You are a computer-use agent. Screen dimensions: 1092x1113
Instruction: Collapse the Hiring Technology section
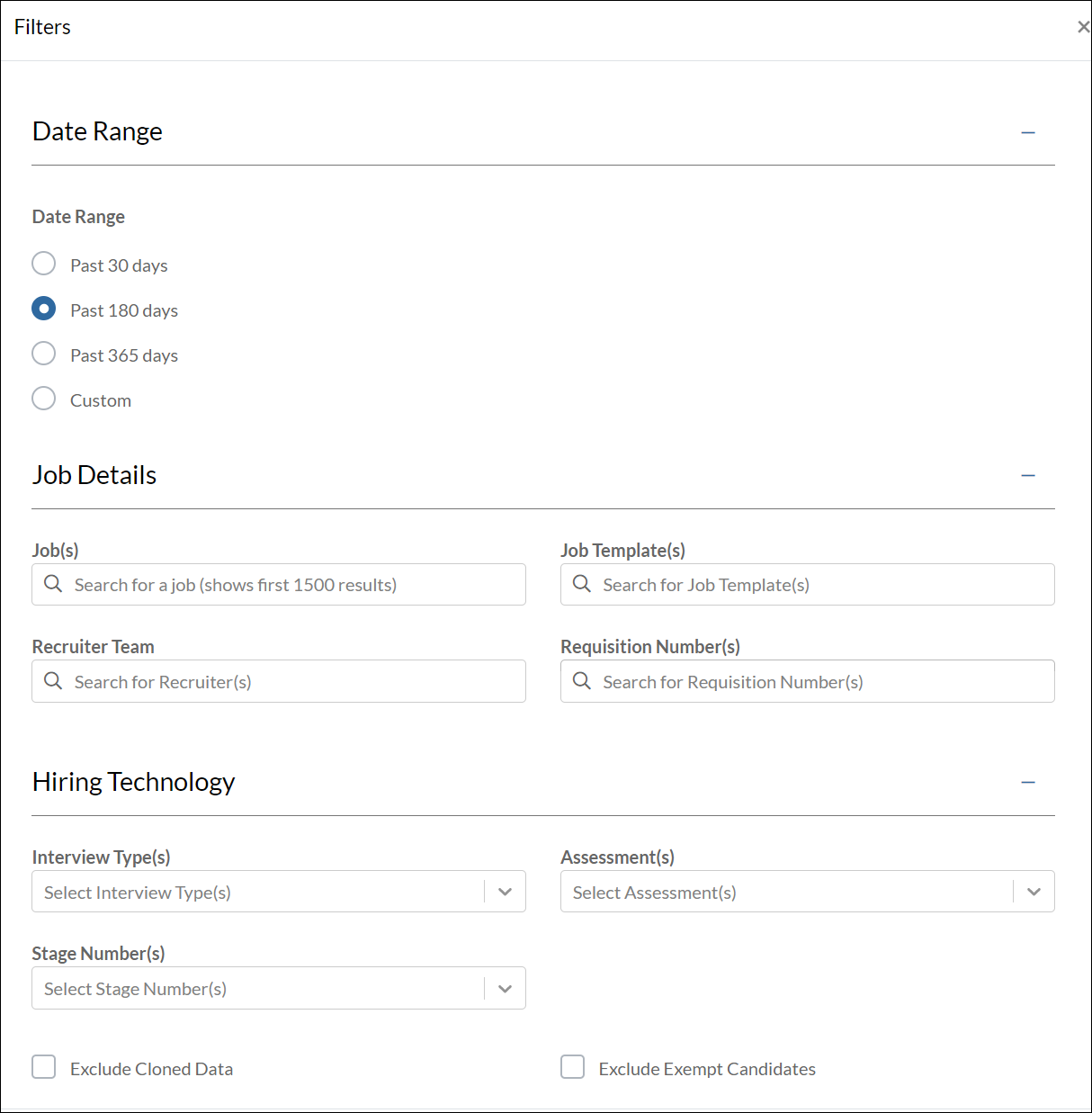tap(1028, 783)
